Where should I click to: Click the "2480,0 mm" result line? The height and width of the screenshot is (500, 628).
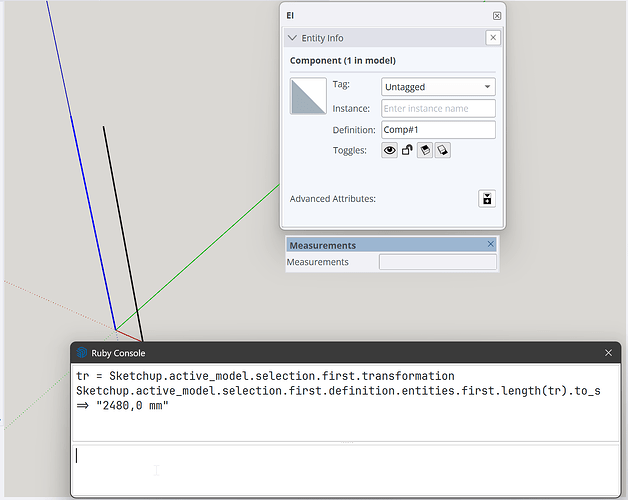point(123,405)
